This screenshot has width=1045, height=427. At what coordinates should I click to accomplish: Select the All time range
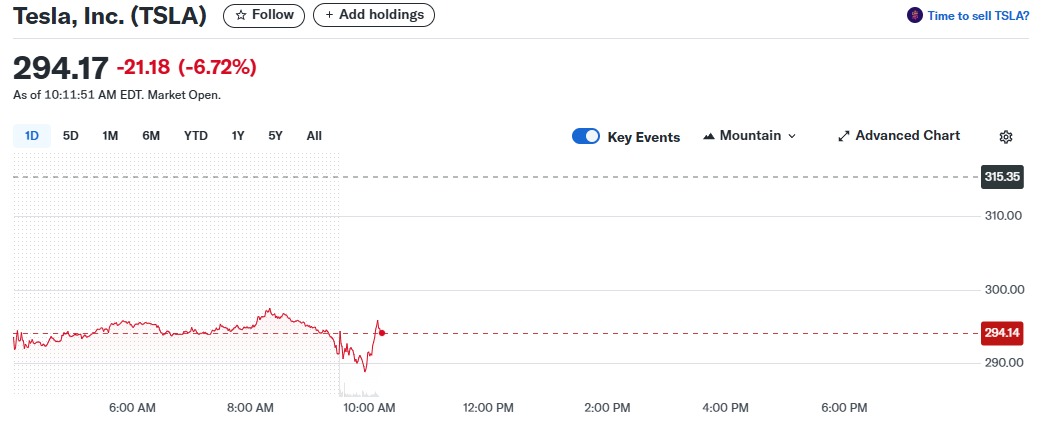314,136
